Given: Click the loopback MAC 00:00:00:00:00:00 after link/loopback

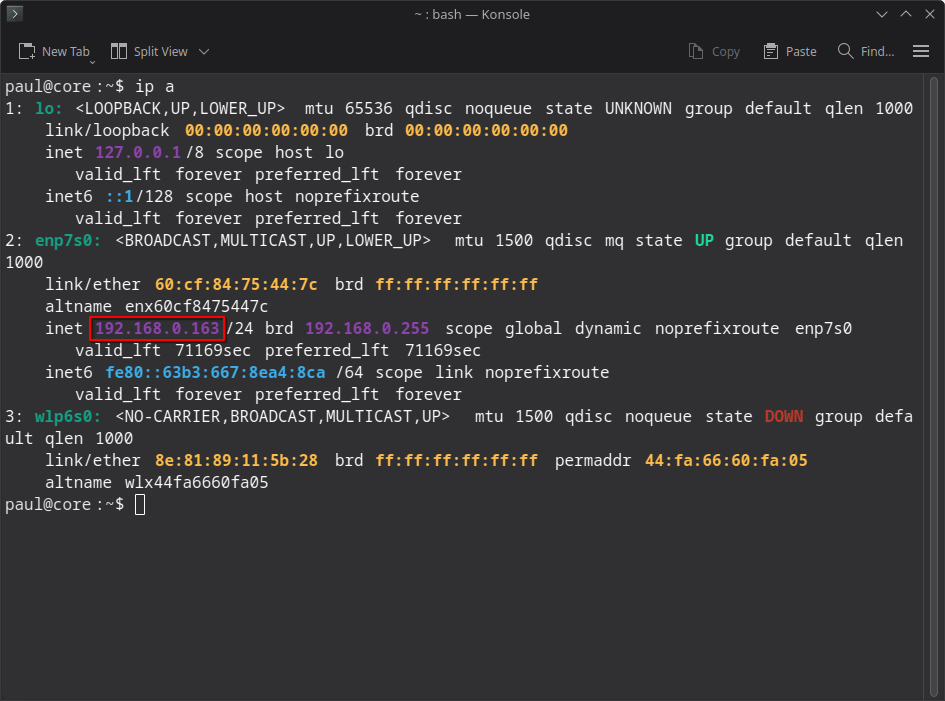Looking at the screenshot, I should coord(266,130).
